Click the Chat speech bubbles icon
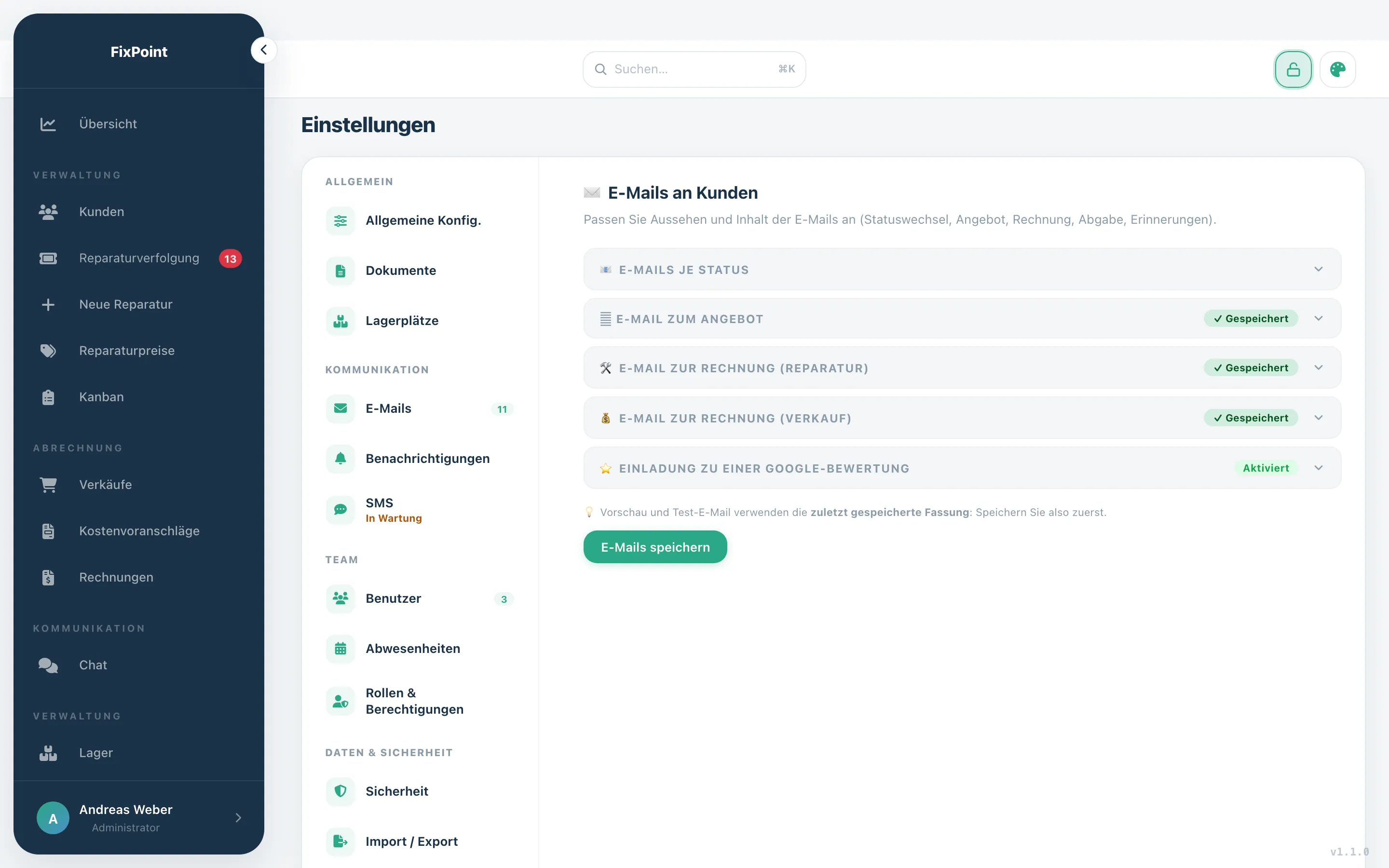 click(48, 665)
